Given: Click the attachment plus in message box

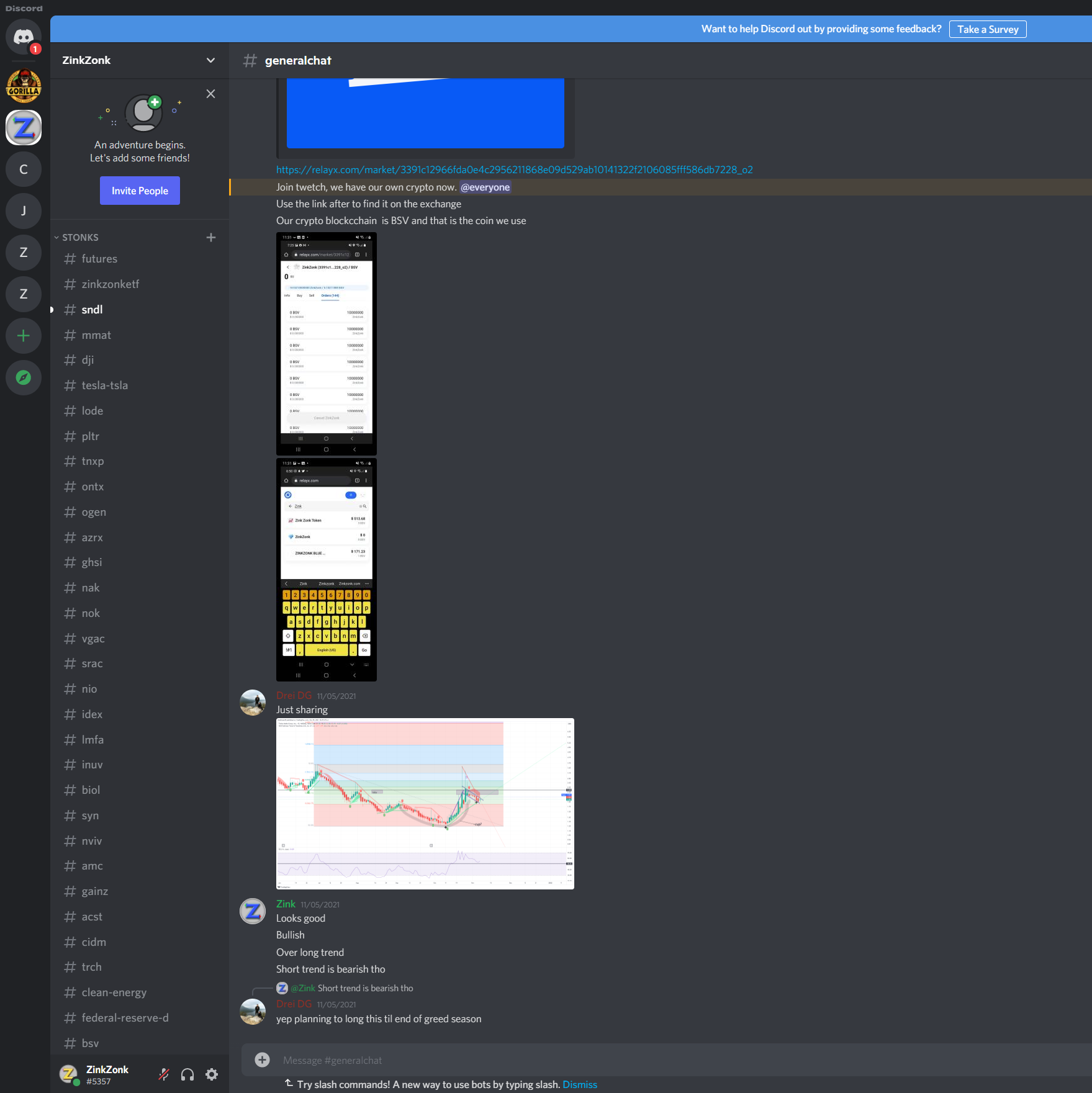Looking at the screenshot, I should (263, 1060).
